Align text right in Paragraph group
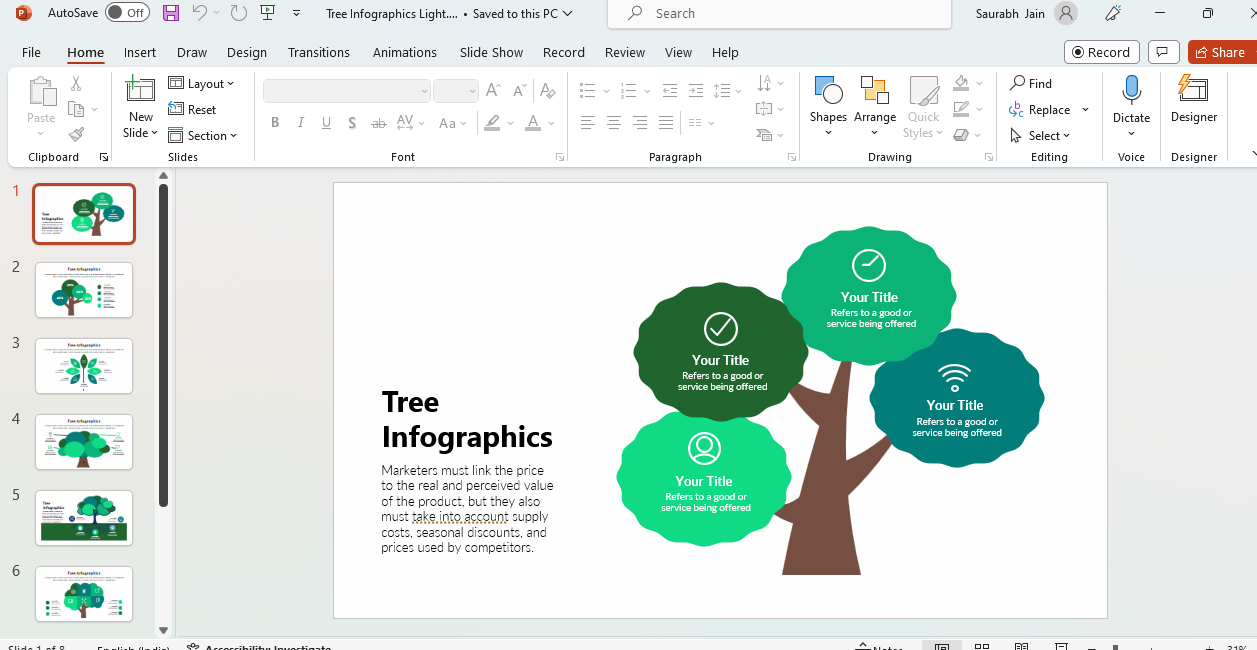The height and width of the screenshot is (650, 1257). (640, 122)
